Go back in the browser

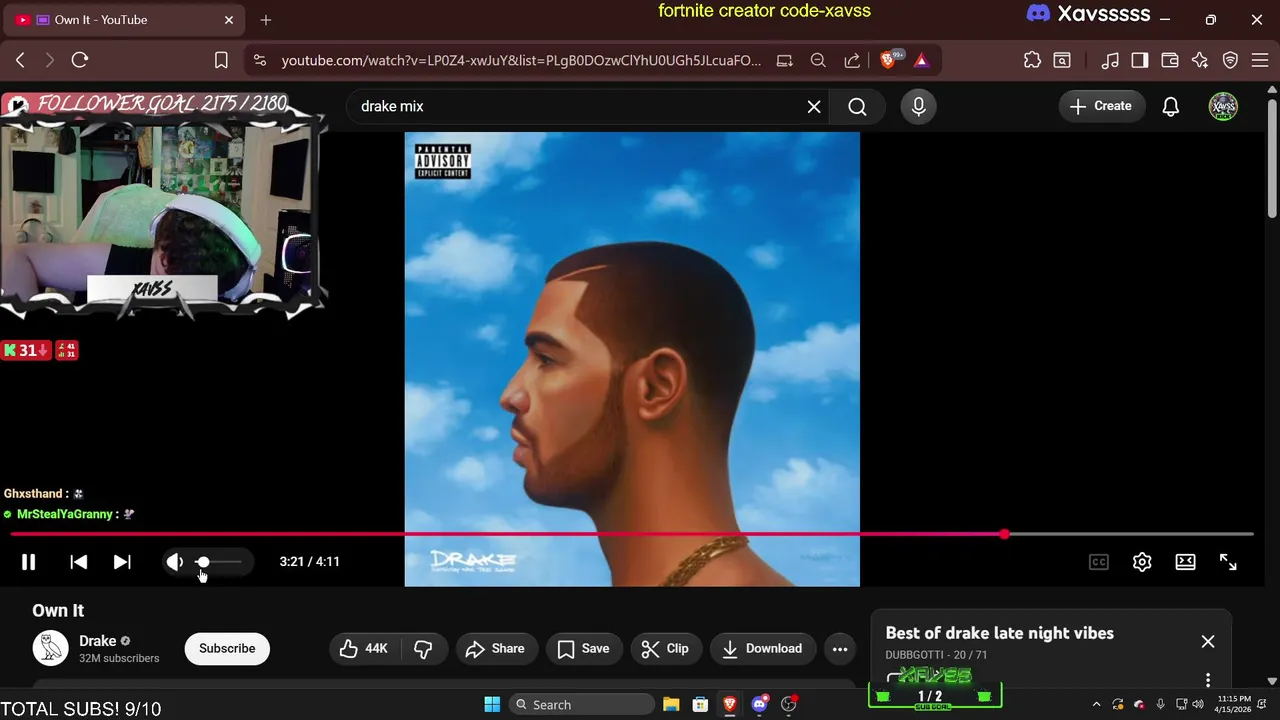click(x=20, y=60)
